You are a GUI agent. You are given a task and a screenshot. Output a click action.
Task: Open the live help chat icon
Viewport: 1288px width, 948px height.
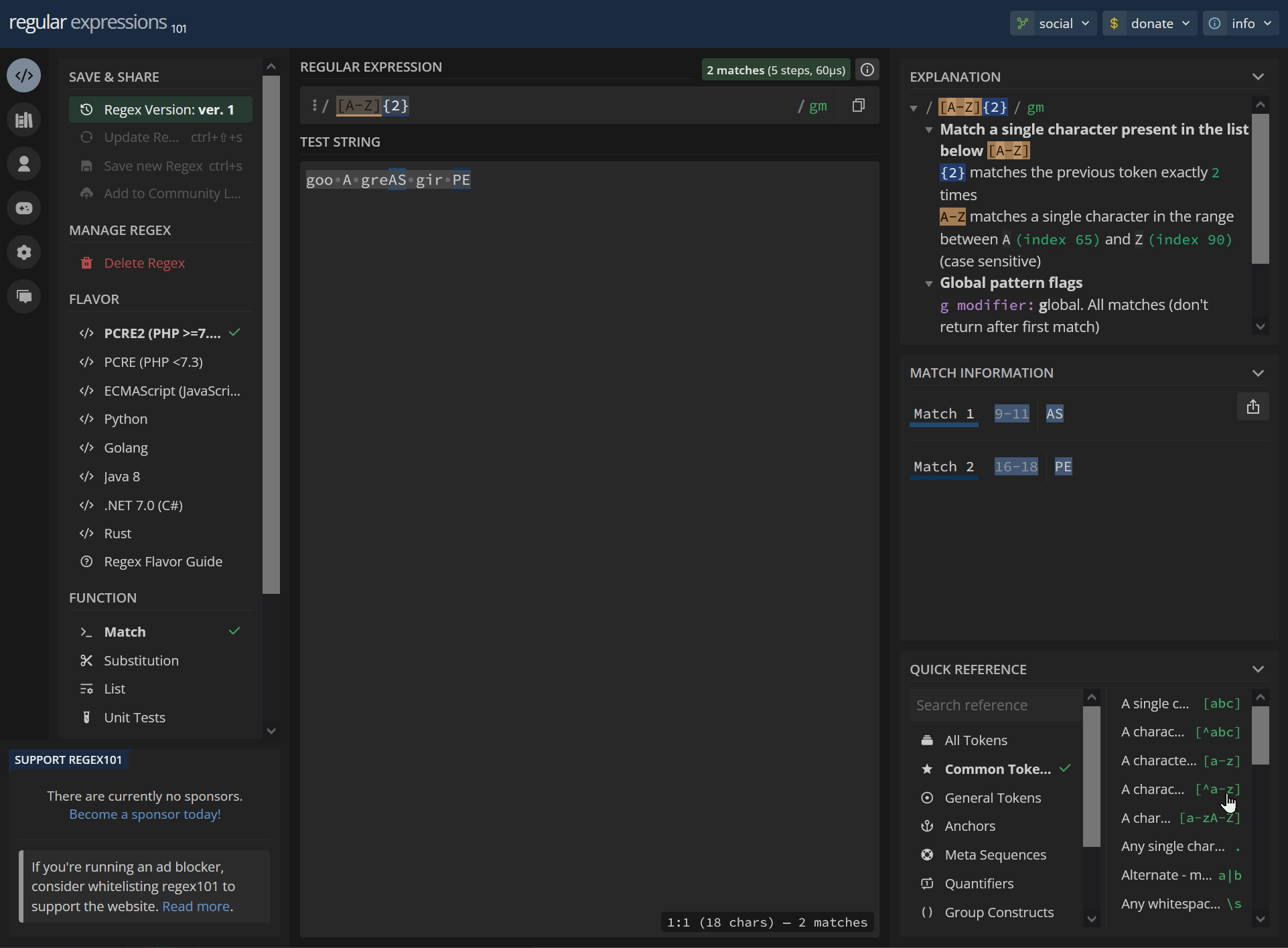[24, 297]
